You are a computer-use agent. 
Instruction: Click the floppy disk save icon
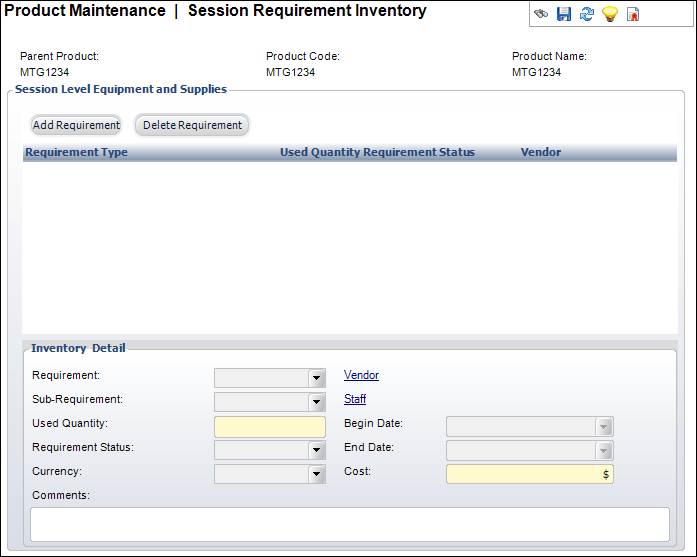tap(564, 15)
